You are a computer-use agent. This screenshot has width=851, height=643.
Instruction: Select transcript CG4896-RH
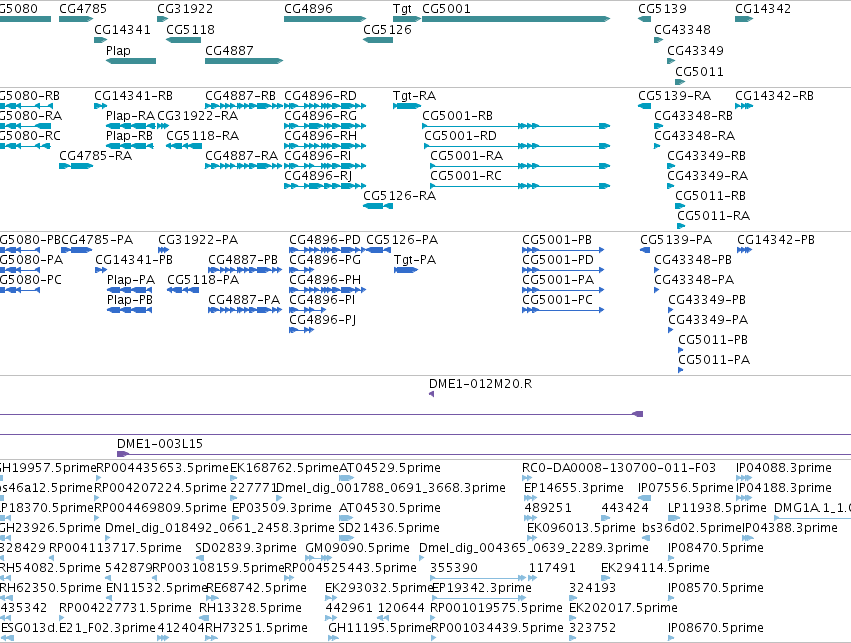[325, 146]
